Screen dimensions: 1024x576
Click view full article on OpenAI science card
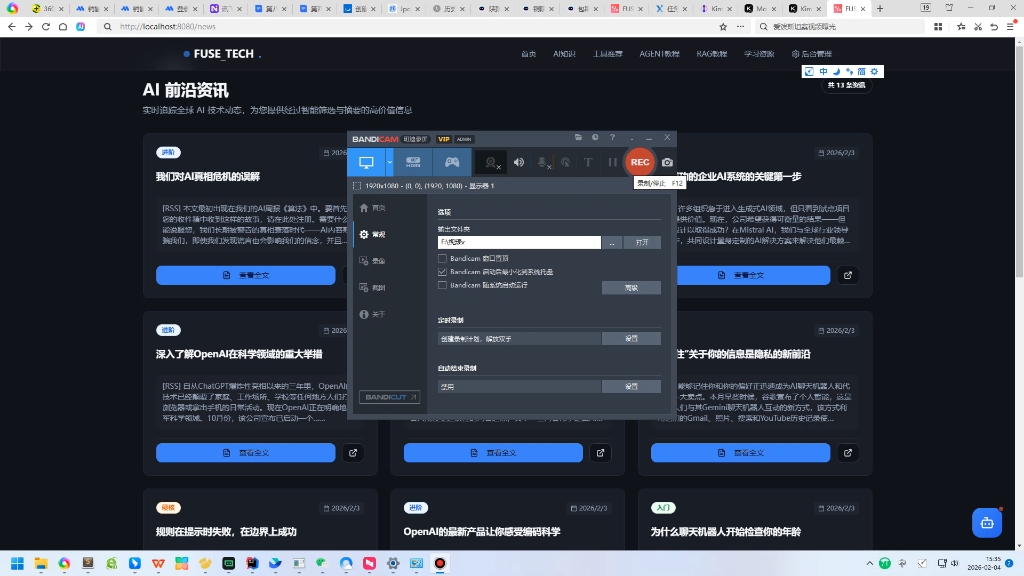pyautogui.click(x=246, y=453)
